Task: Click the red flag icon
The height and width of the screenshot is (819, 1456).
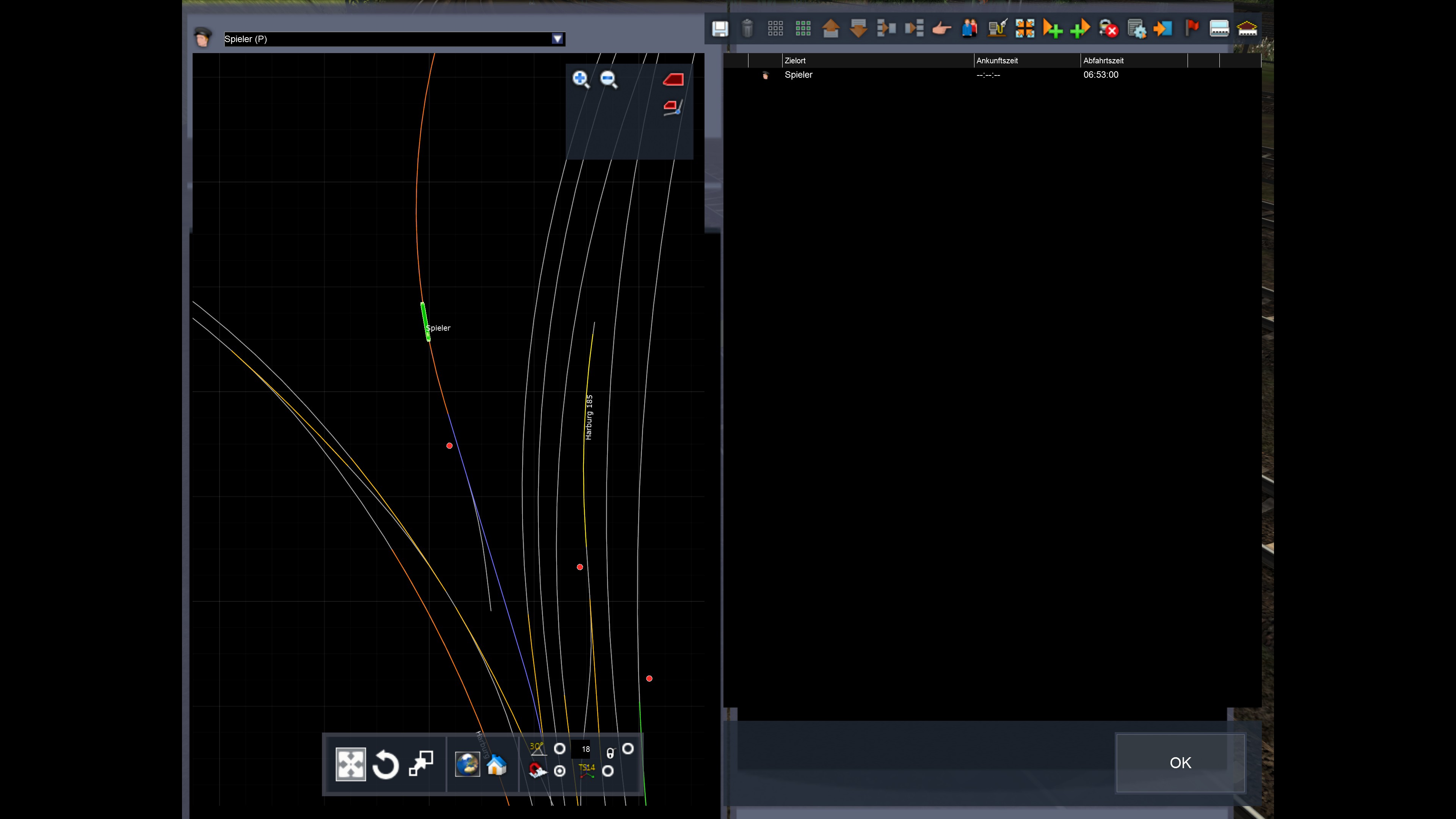Action: tap(1192, 28)
